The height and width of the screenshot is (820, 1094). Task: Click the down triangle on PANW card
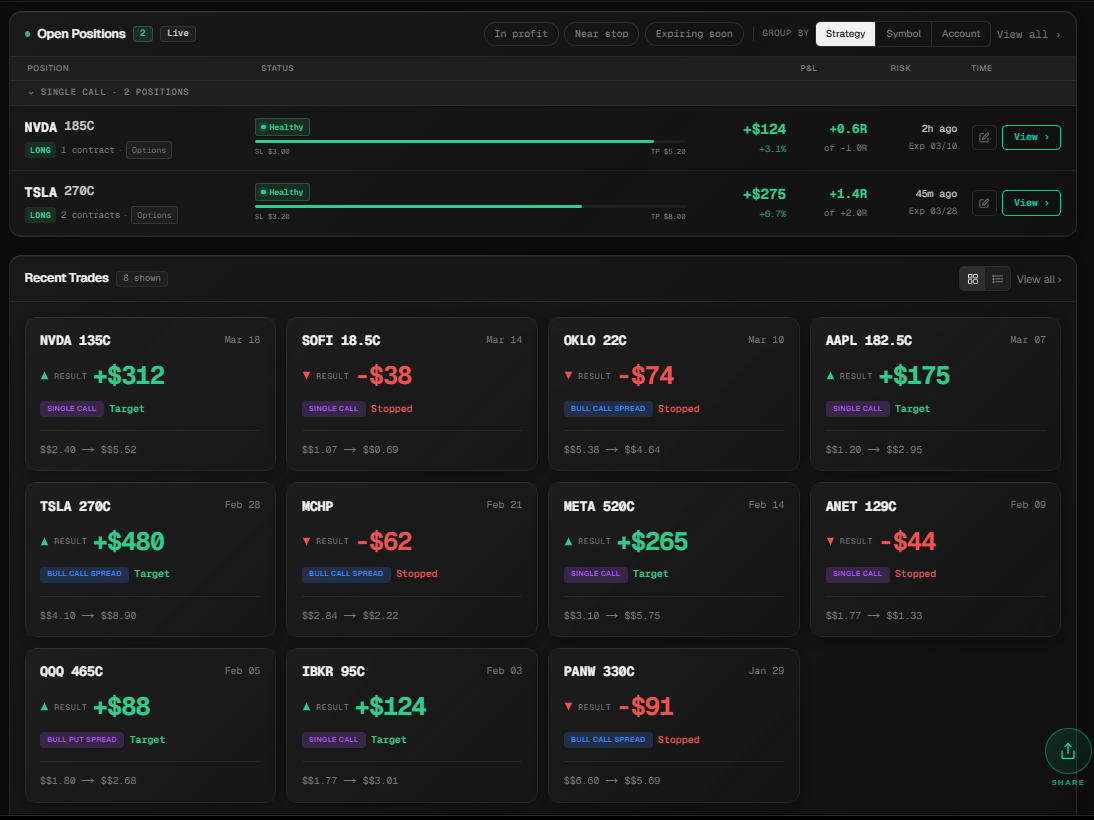pyautogui.click(x=569, y=707)
